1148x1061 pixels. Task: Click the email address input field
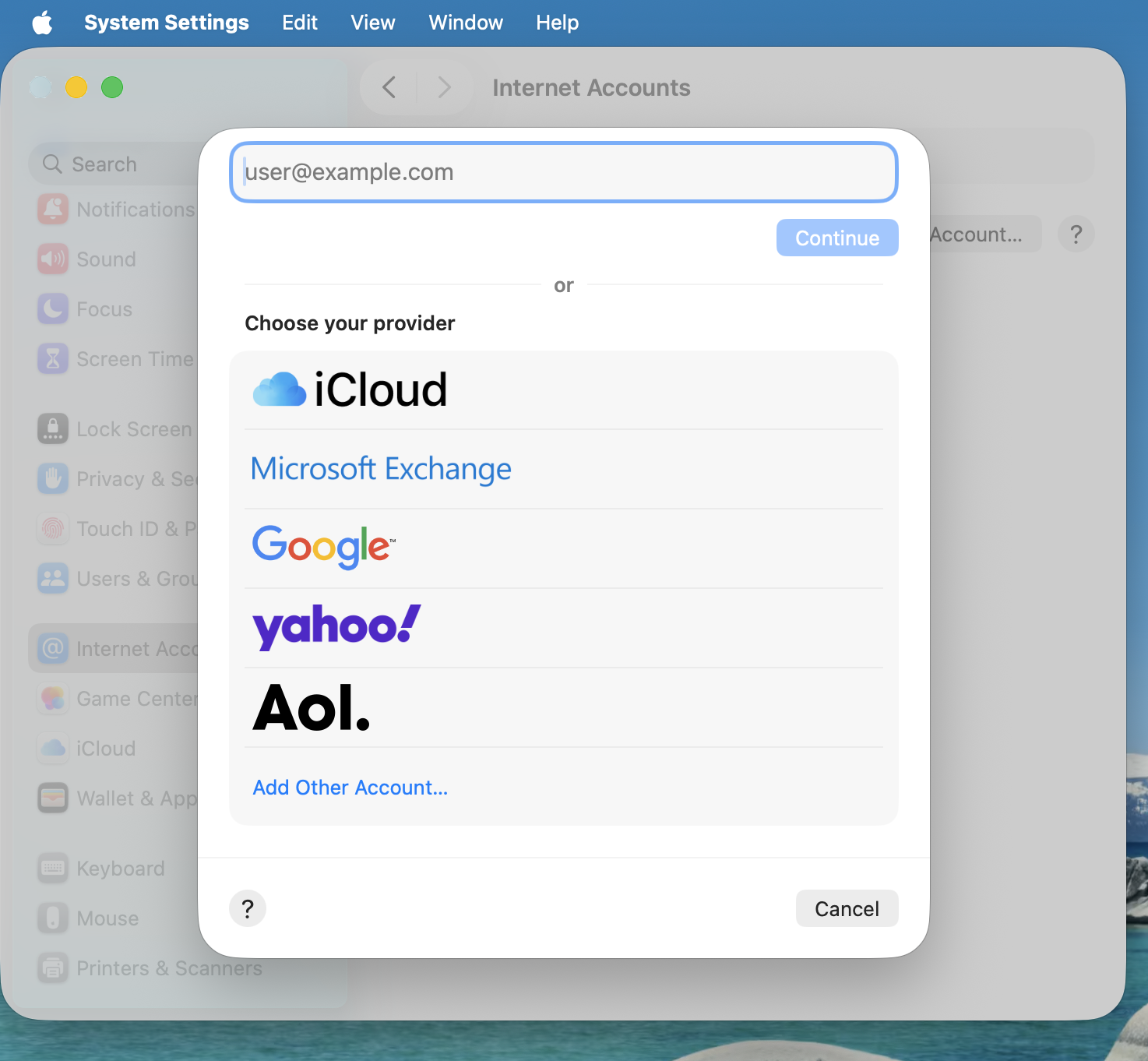click(x=562, y=172)
